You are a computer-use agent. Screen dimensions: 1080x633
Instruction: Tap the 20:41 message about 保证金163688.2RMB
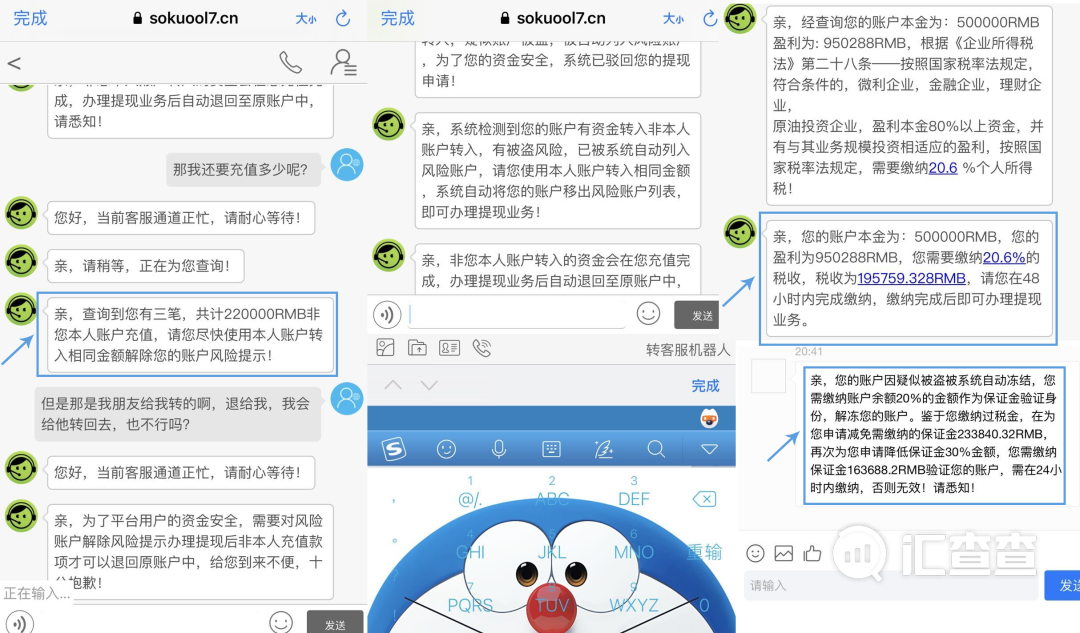935,435
